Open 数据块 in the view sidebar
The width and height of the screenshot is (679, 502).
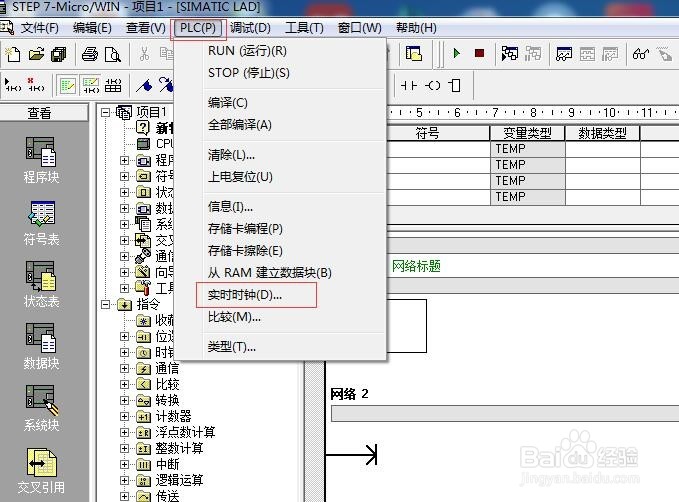41,346
